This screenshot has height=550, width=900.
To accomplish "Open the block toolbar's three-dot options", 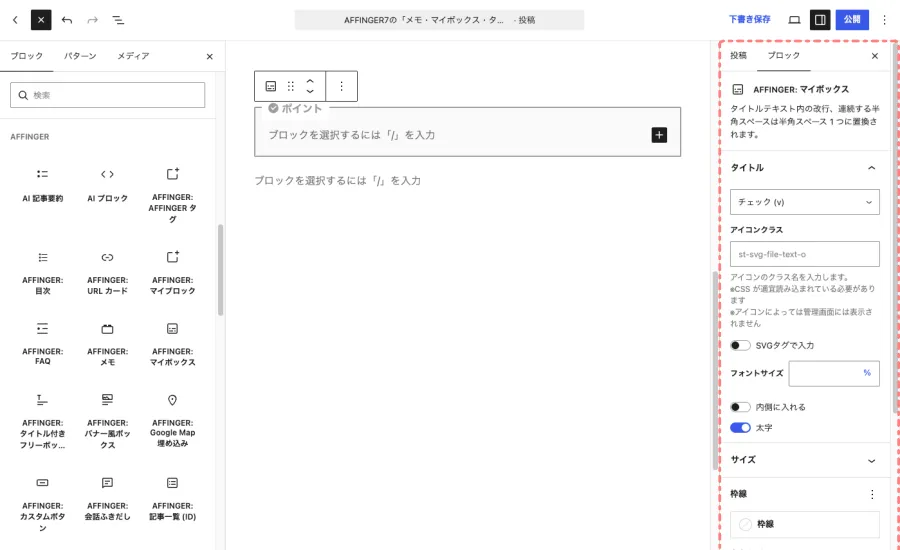I will tap(341, 86).
